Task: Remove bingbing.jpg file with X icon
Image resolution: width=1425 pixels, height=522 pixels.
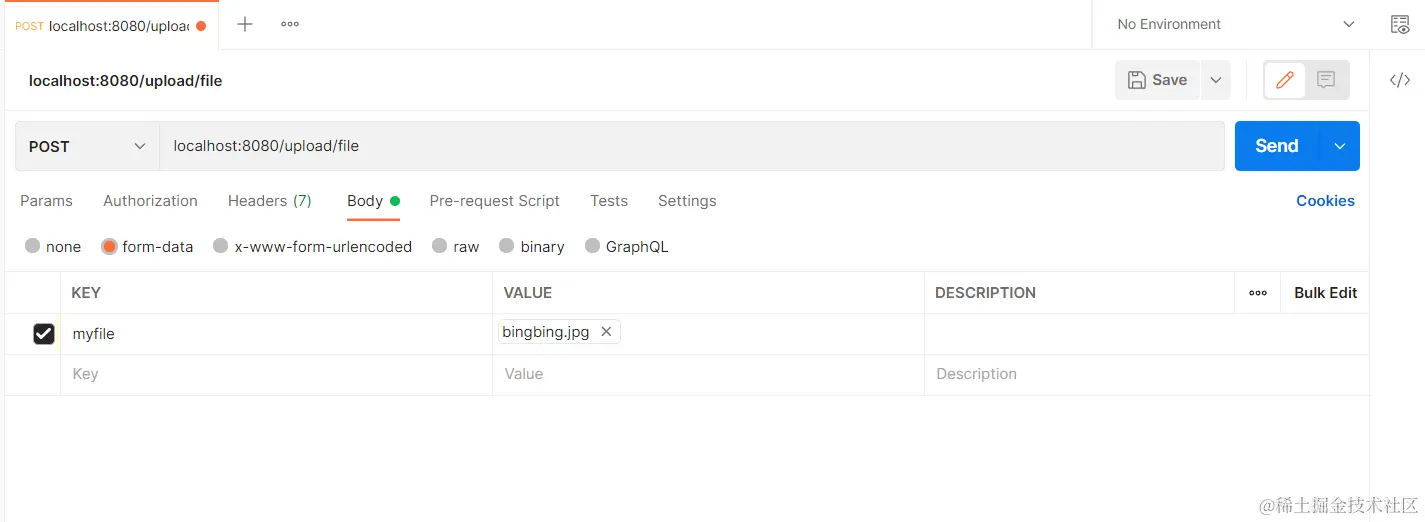Action: (606, 332)
